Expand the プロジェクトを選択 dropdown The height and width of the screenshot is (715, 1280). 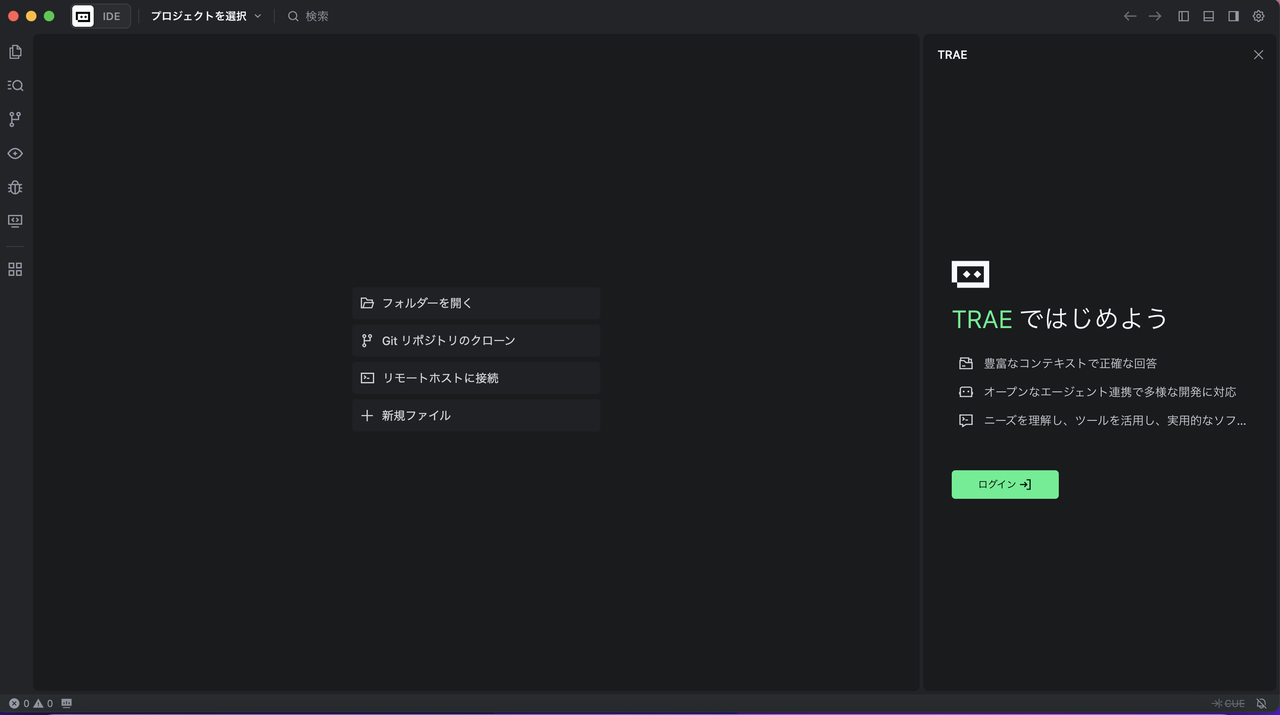(x=206, y=16)
